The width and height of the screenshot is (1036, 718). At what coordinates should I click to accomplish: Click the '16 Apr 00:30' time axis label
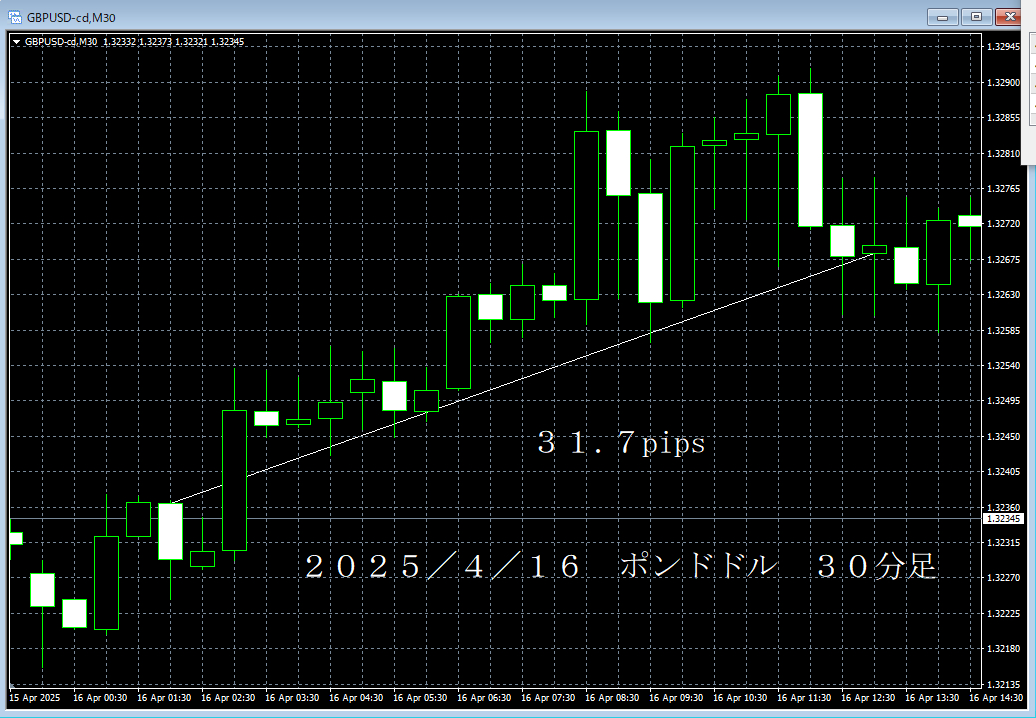(x=100, y=698)
